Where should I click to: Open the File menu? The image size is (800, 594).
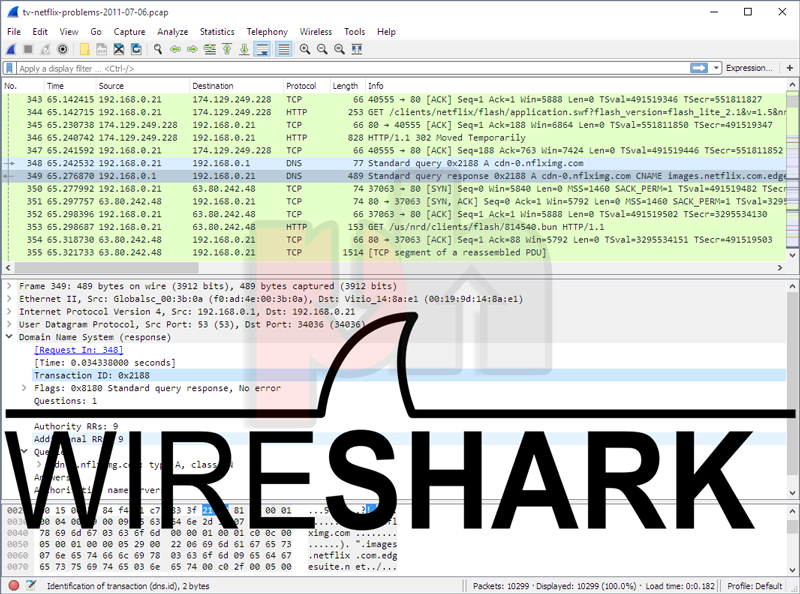click(14, 32)
